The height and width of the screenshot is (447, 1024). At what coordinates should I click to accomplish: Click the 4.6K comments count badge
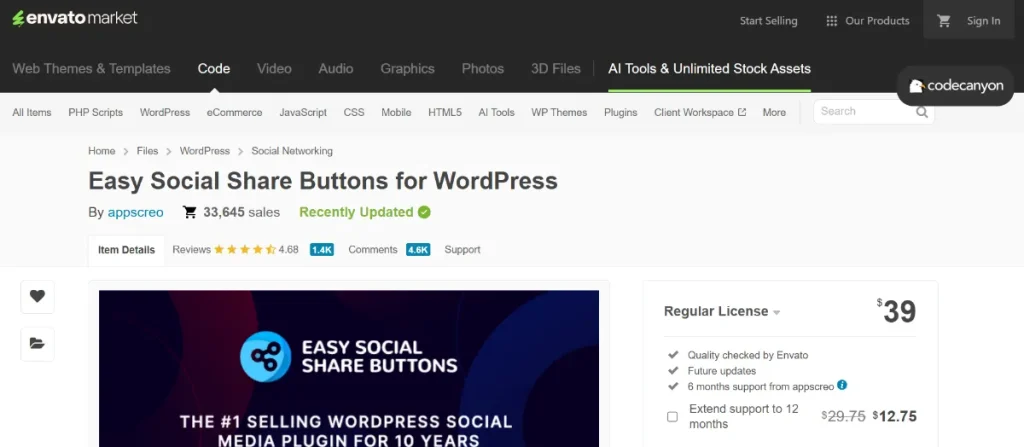[x=418, y=250]
